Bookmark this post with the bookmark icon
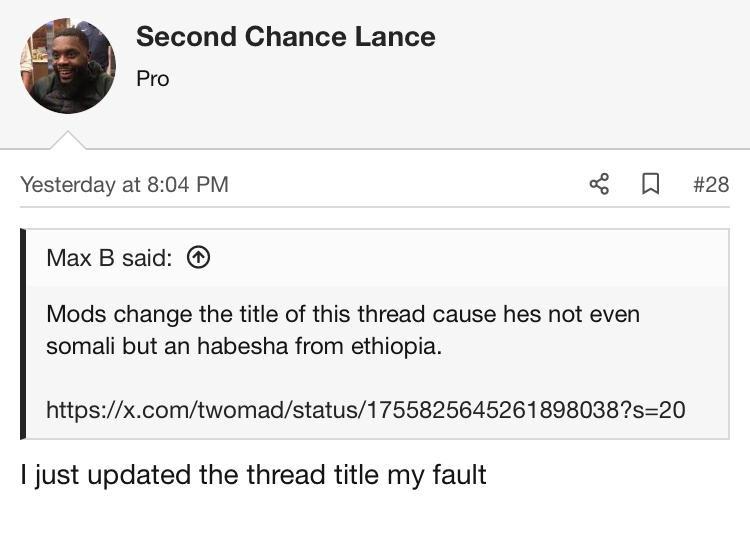The width and height of the screenshot is (750, 544). (651, 184)
